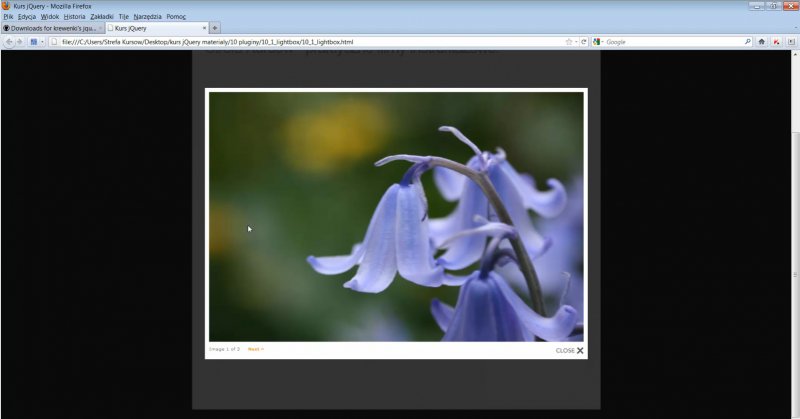Image resolution: width=800 pixels, height=419 pixels.
Task: Reload the page with the refresh icon
Action: pos(584,42)
